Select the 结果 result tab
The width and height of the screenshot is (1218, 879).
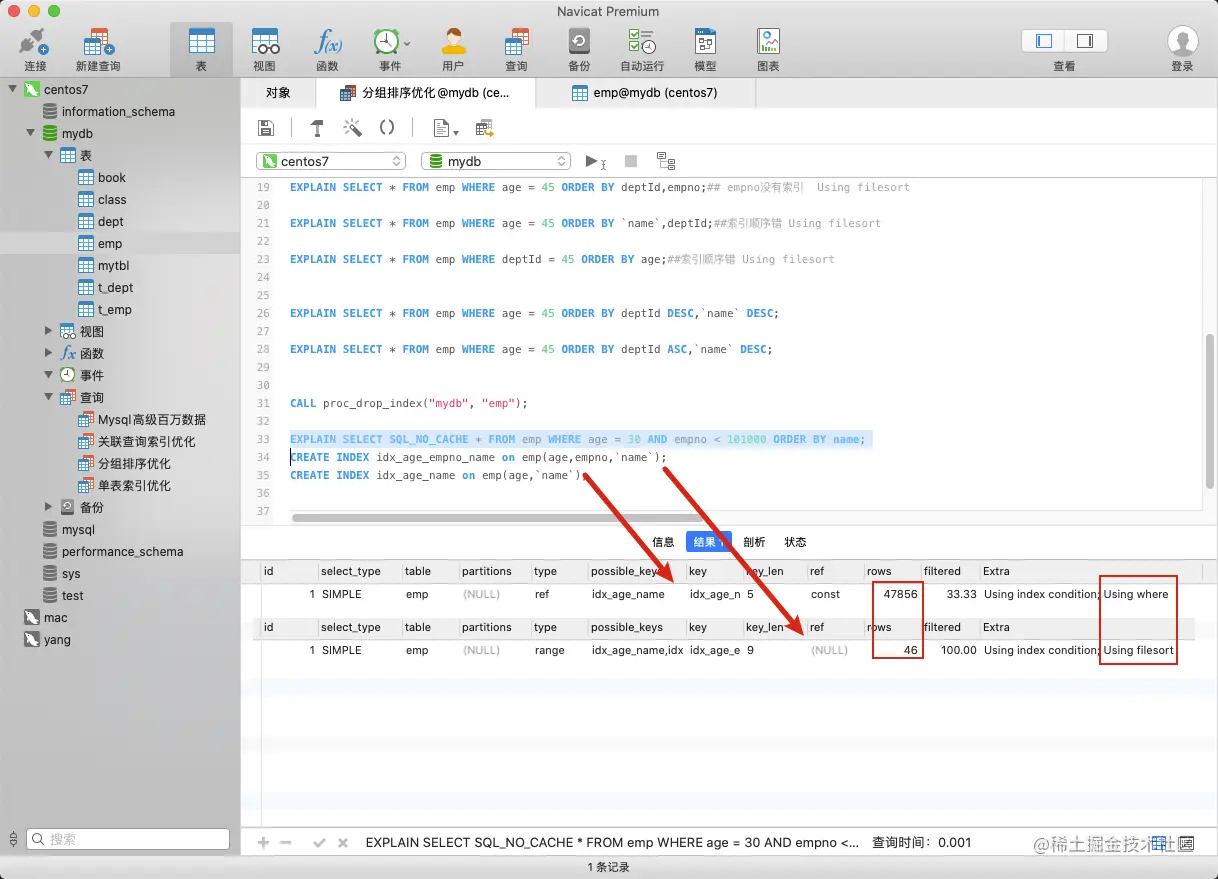point(709,542)
